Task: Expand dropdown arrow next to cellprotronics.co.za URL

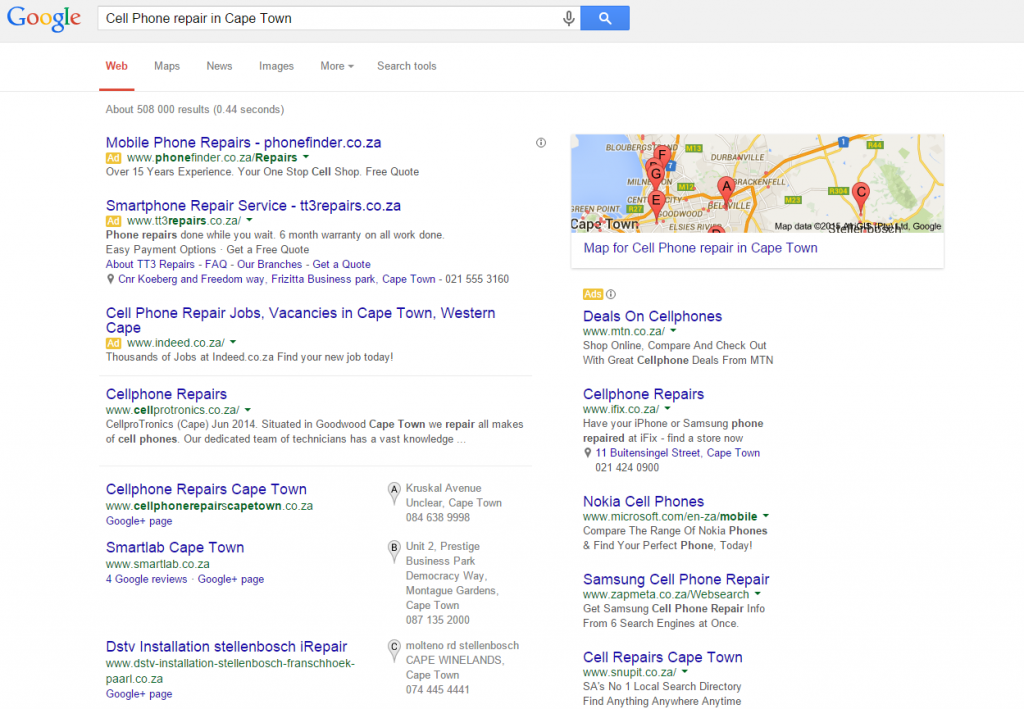Action: coord(248,410)
